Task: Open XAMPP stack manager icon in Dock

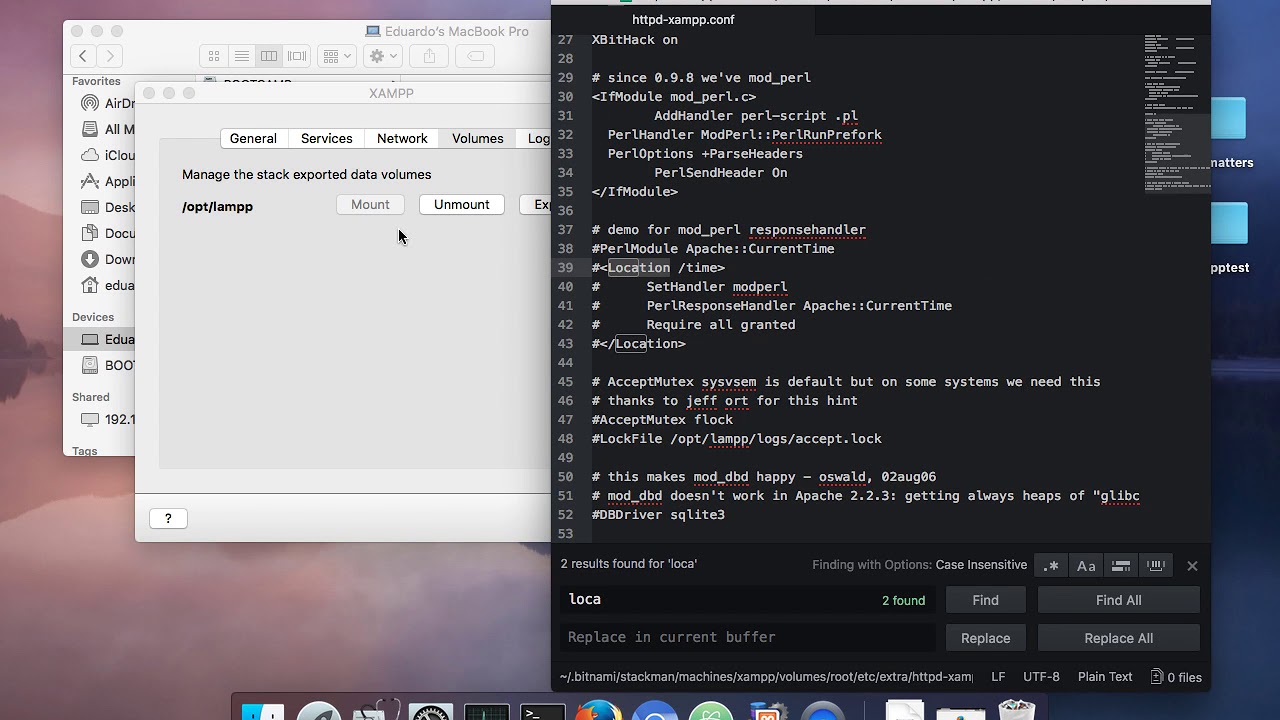Action: [x=767, y=712]
